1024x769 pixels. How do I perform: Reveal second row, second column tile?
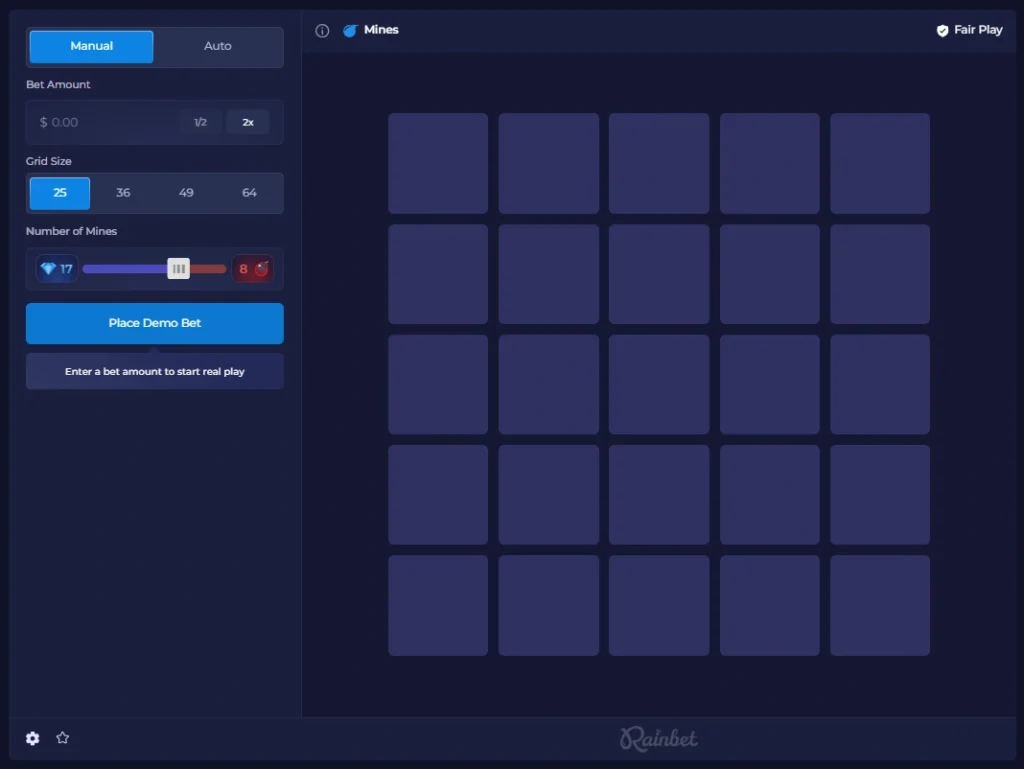(x=549, y=274)
